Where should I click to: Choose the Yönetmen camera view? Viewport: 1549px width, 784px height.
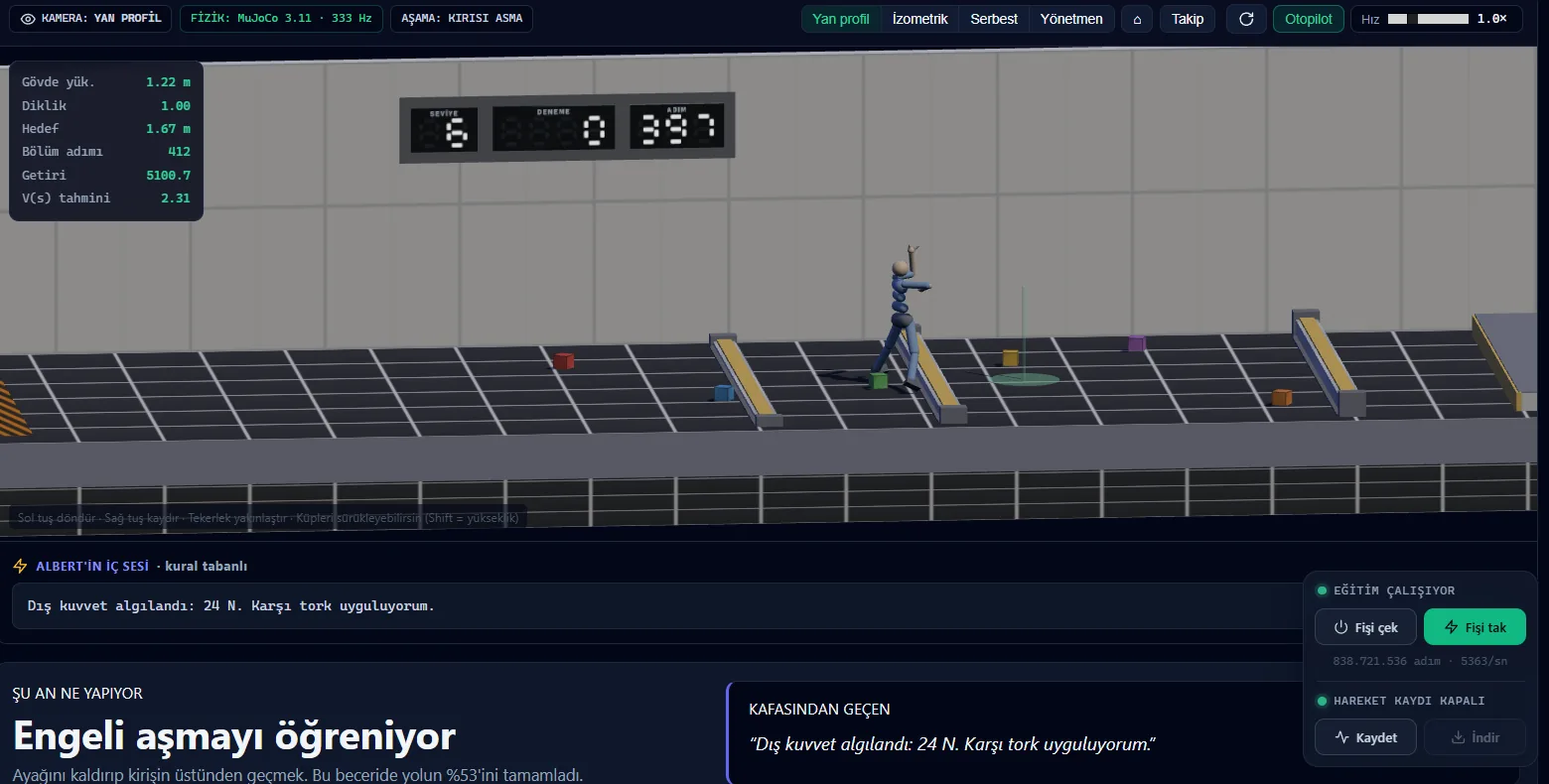coord(1071,19)
